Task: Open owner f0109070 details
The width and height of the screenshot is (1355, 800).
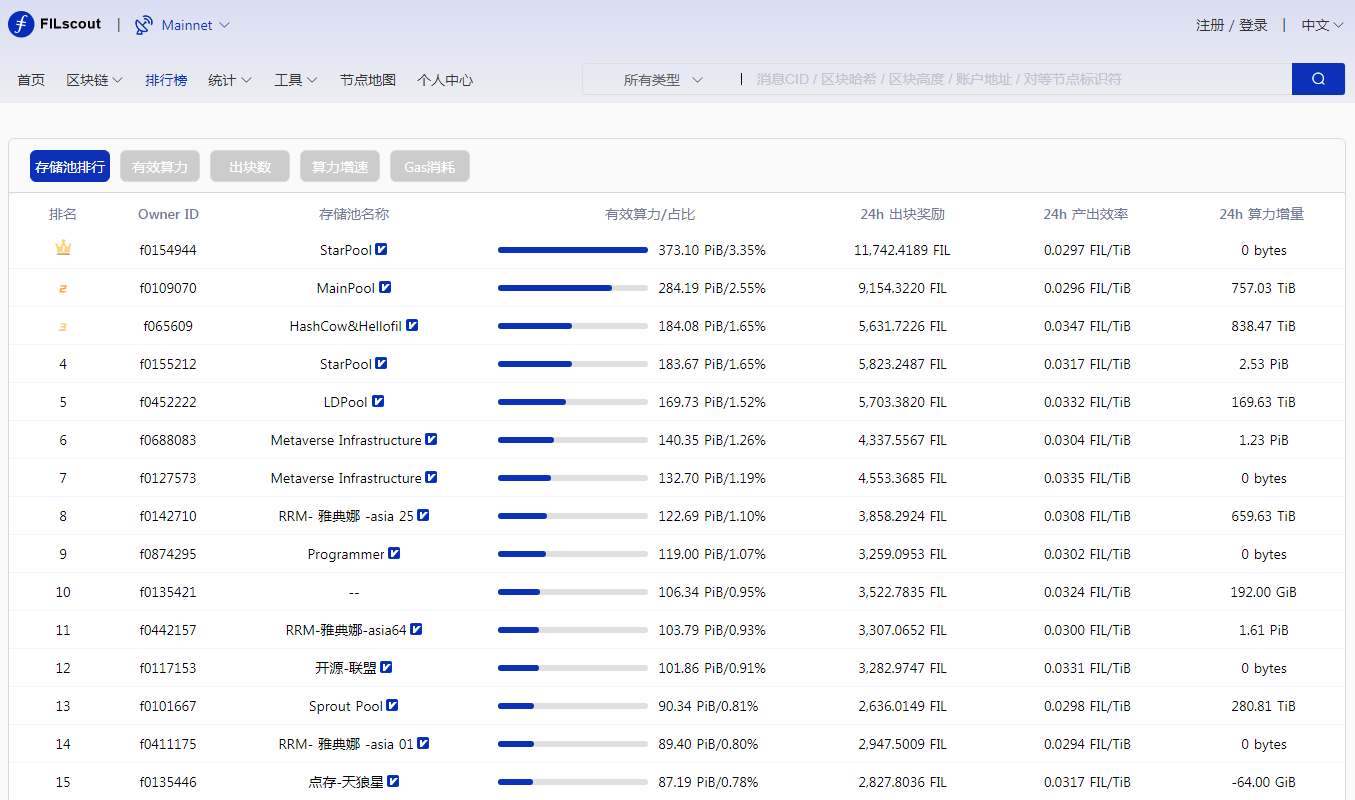Action: [168, 288]
